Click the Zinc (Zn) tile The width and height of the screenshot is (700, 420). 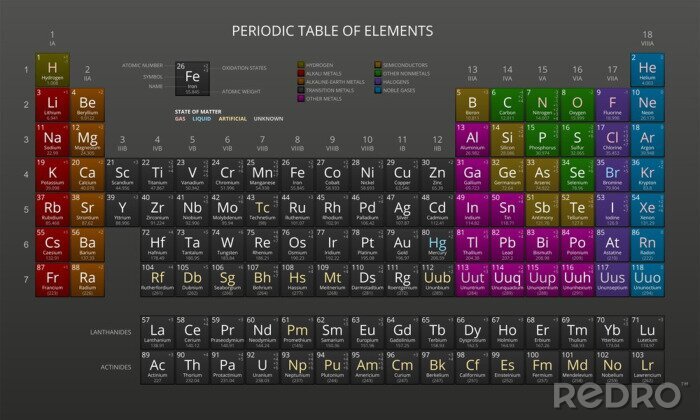437,175
